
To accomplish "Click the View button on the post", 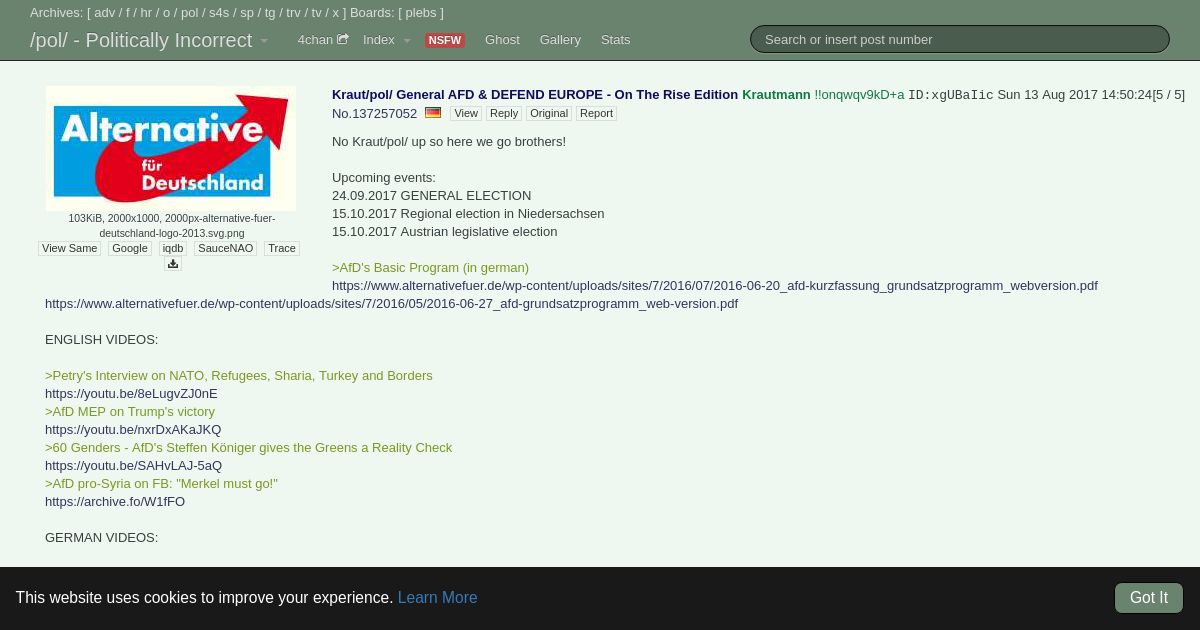I will (x=466, y=113).
